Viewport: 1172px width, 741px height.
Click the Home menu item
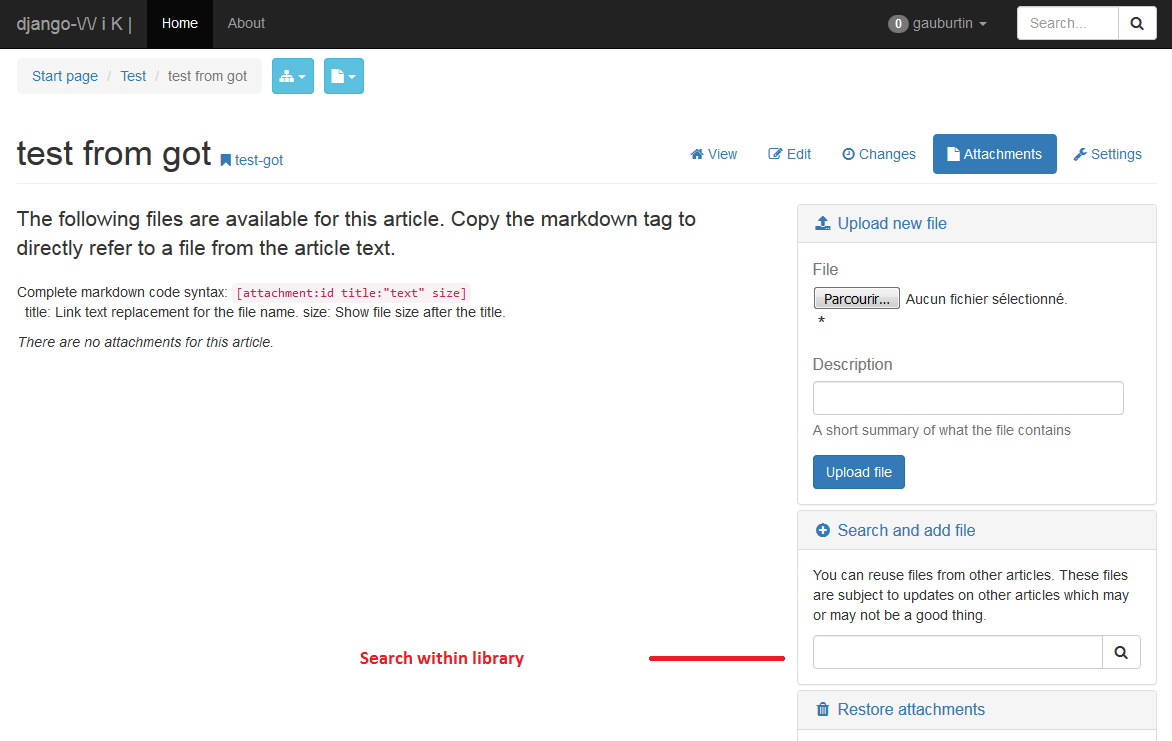[x=180, y=23]
